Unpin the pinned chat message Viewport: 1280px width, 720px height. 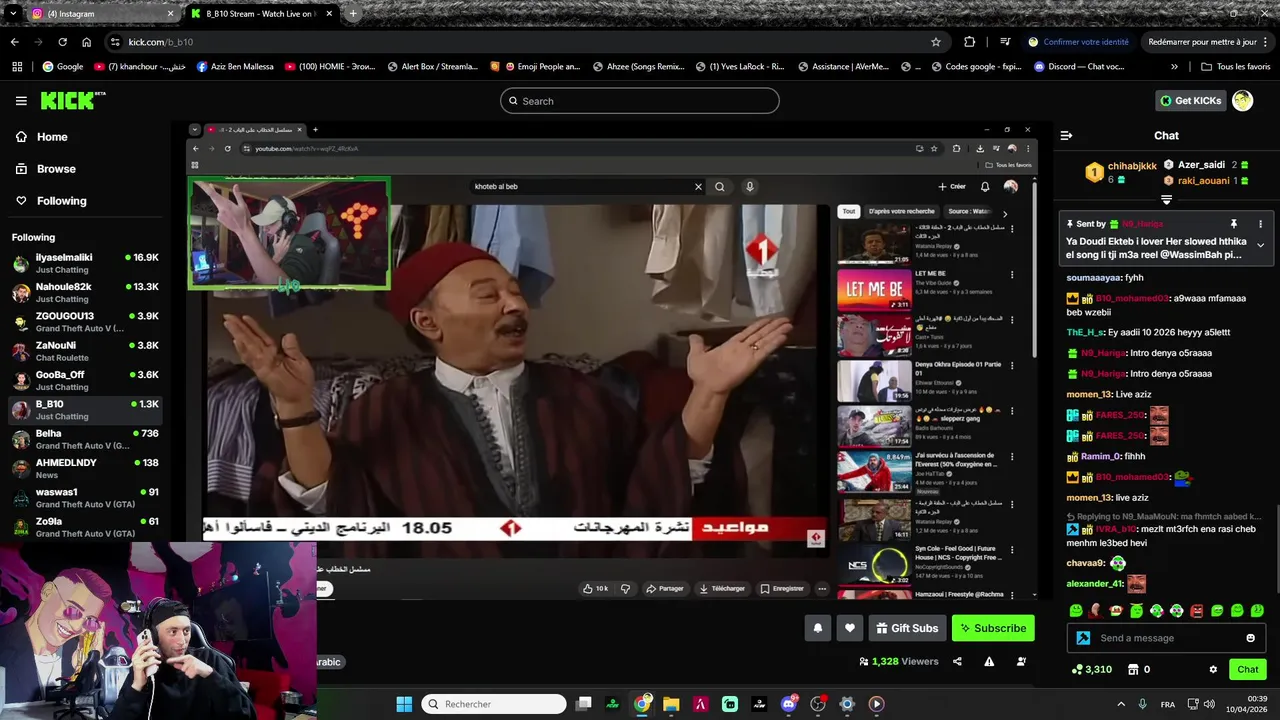click(x=1233, y=224)
